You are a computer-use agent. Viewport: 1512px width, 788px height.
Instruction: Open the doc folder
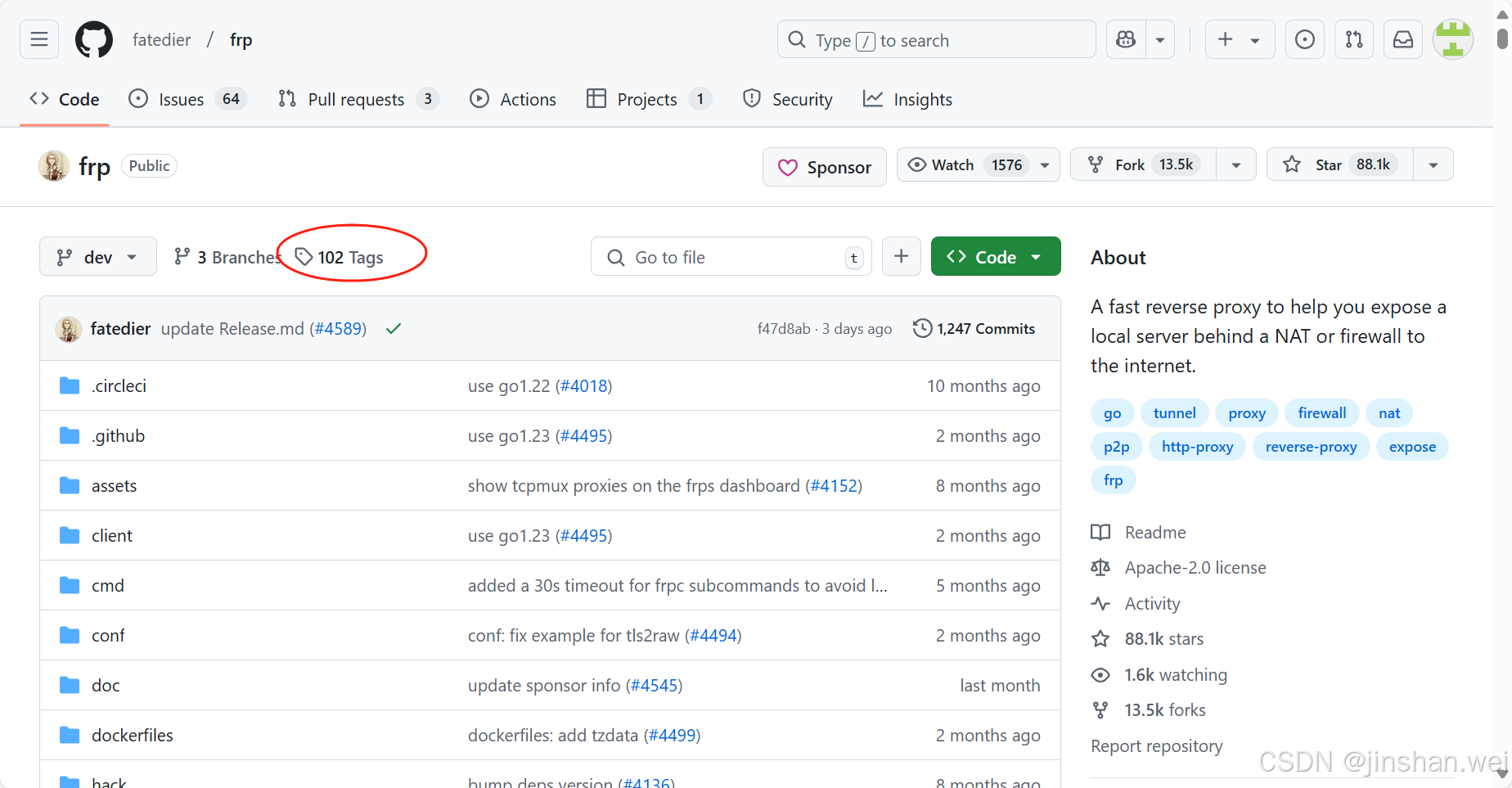tap(106, 685)
